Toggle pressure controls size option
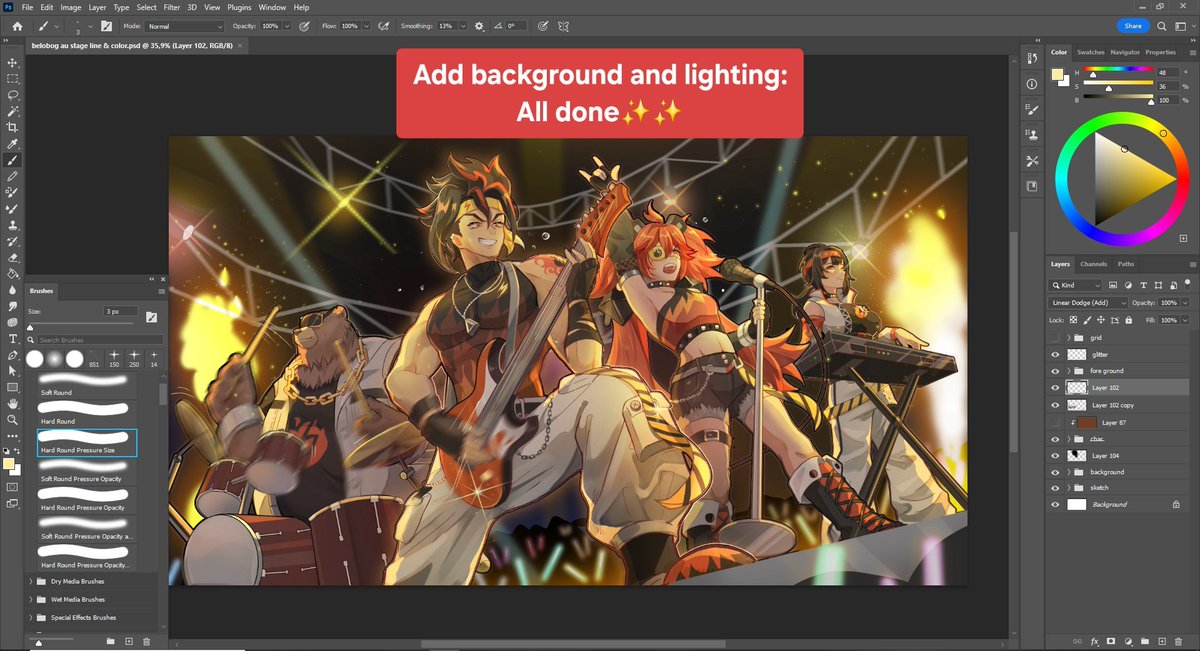 coord(542,26)
